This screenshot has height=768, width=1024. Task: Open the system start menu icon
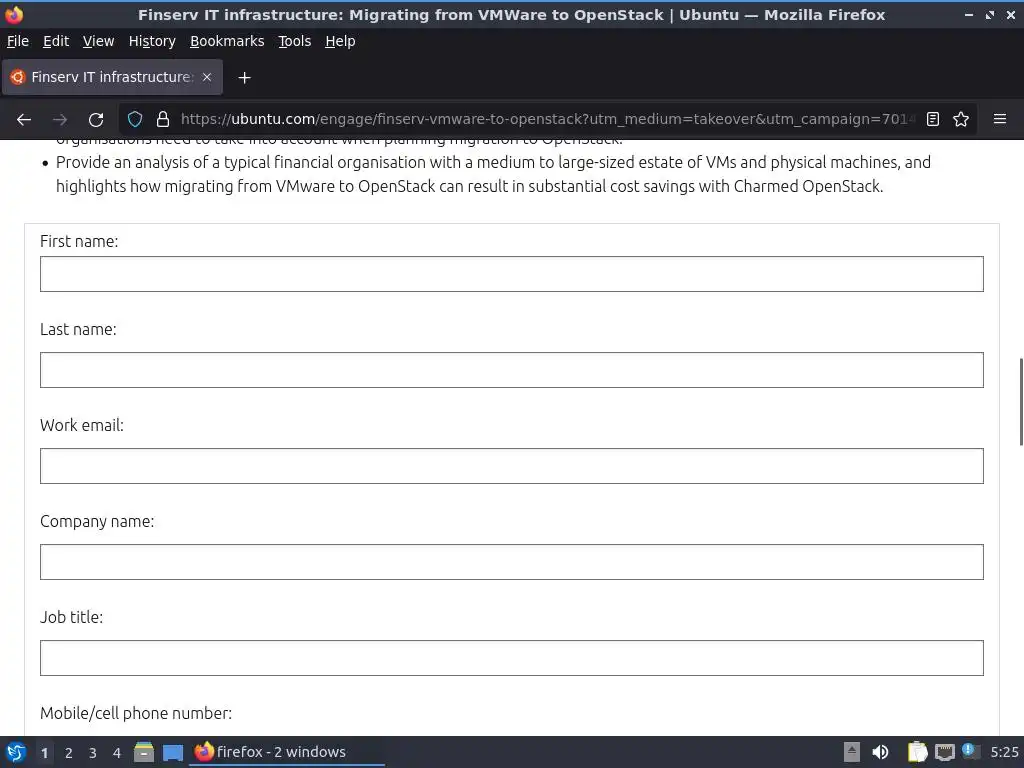pyautogui.click(x=16, y=752)
